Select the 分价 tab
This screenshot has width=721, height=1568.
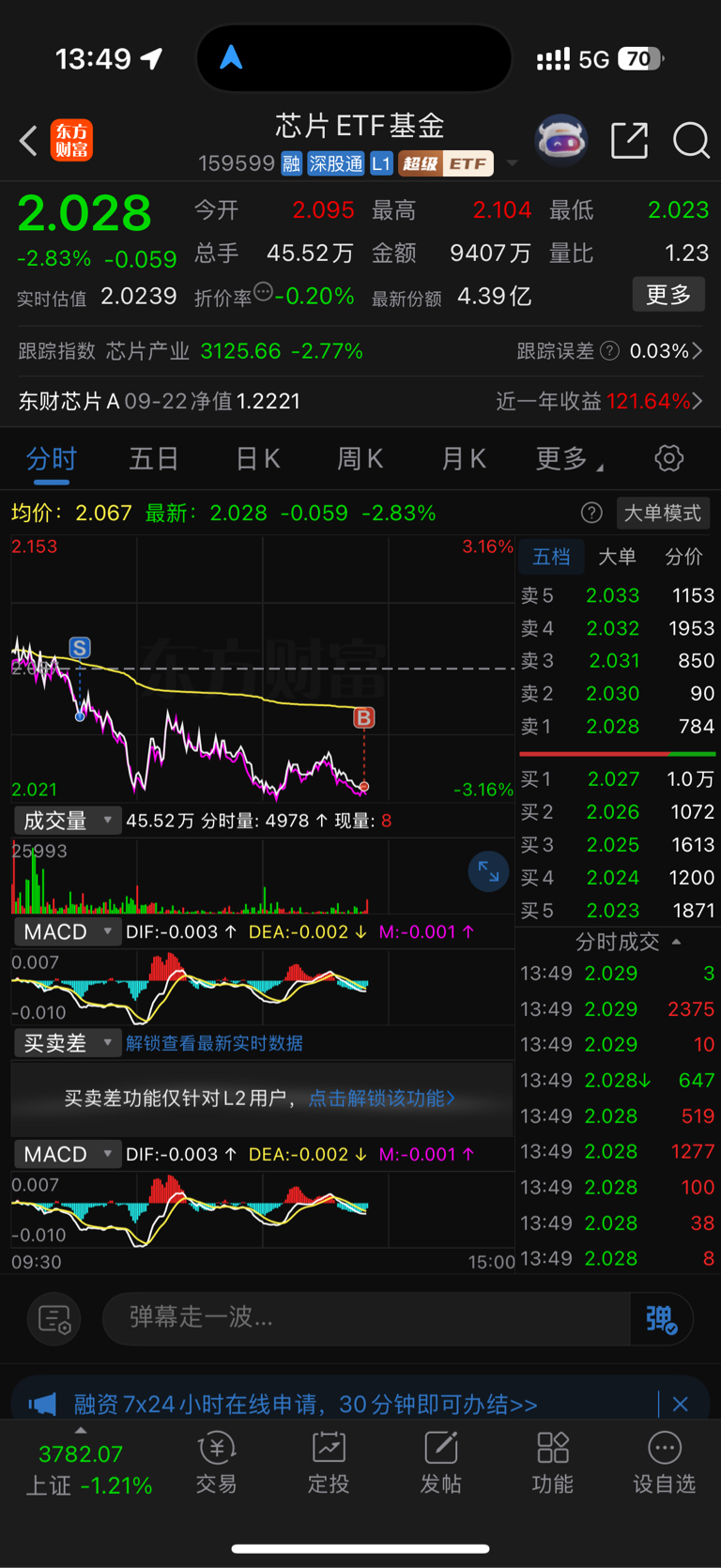[x=683, y=557]
